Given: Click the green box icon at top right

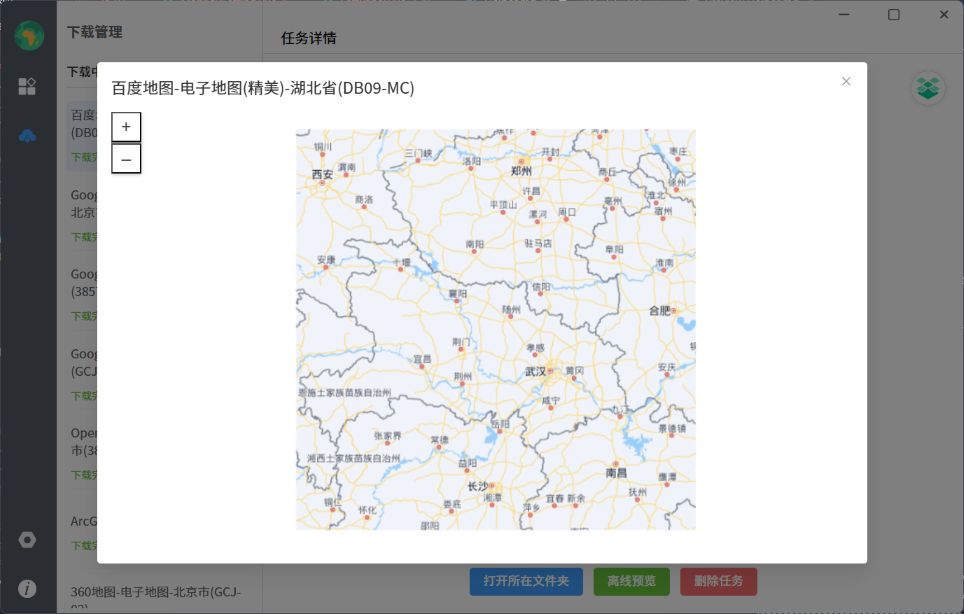Looking at the screenshot, I should point(928,88).
